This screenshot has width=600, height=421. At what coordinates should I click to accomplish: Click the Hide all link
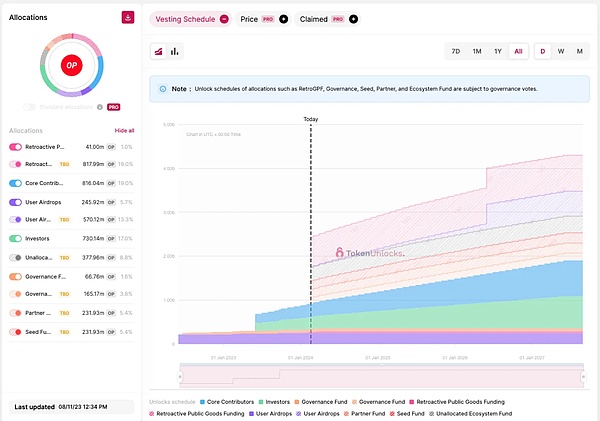coord(124,130)
